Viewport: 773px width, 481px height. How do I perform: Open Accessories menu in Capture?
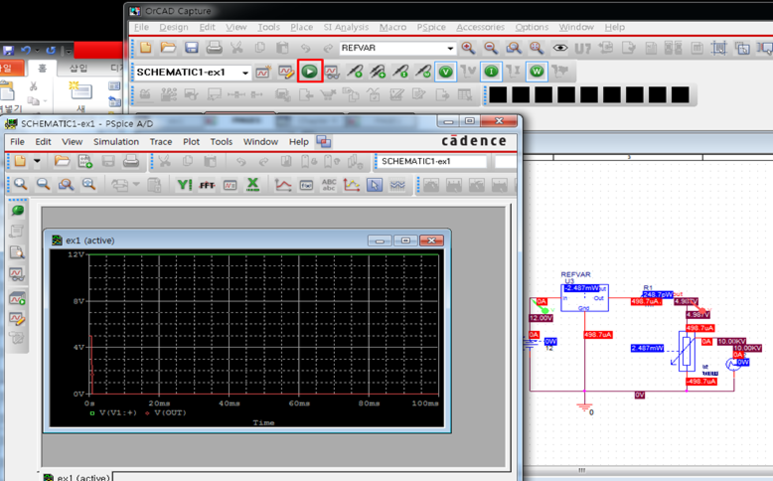click(480, 27)
